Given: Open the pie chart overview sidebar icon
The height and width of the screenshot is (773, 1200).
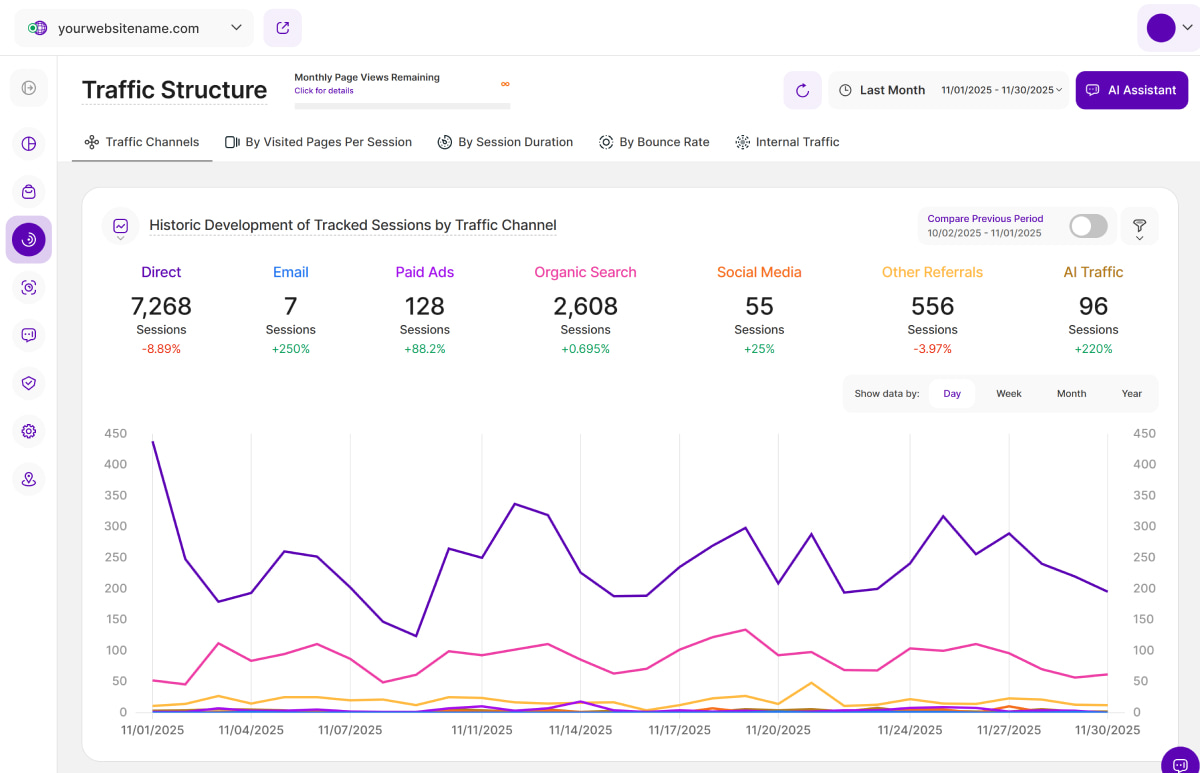Looking at the screenshot, I should tap(29, 144).
